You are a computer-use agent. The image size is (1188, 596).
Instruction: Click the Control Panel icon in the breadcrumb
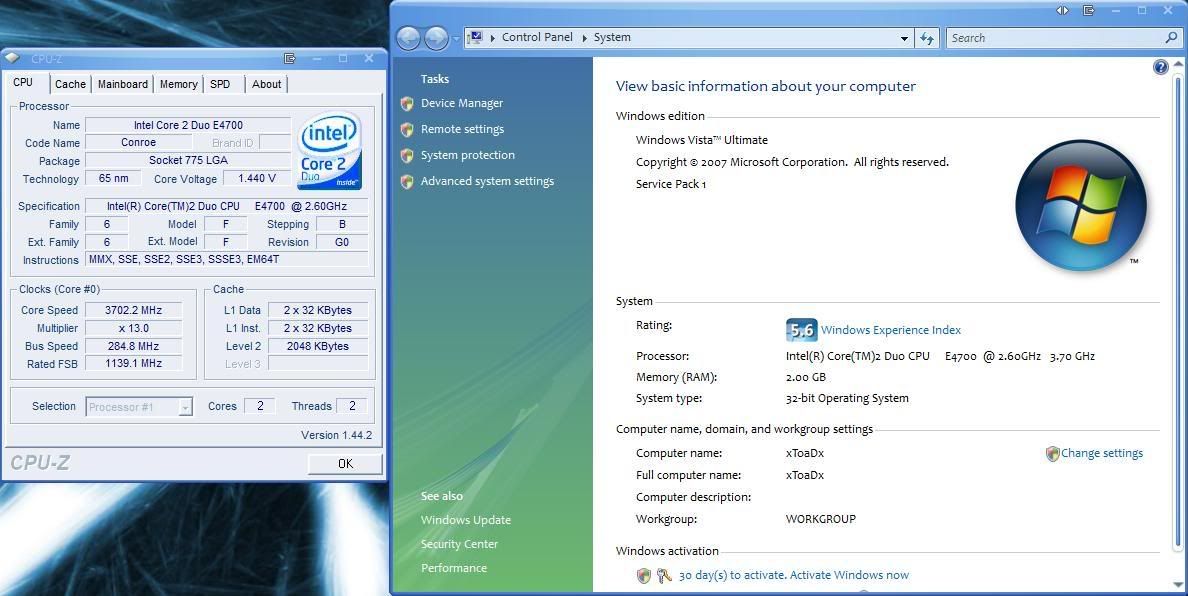478,37
